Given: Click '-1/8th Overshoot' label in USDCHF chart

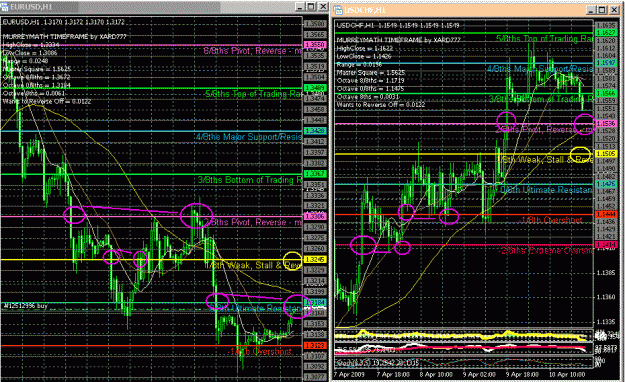Looking at the screenshot, I should [552, 220].
